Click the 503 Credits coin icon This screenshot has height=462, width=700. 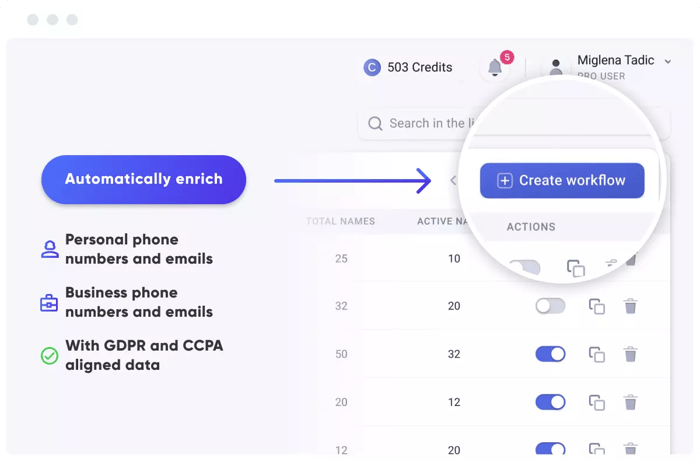pyautogui.click(x=372, y=68)
